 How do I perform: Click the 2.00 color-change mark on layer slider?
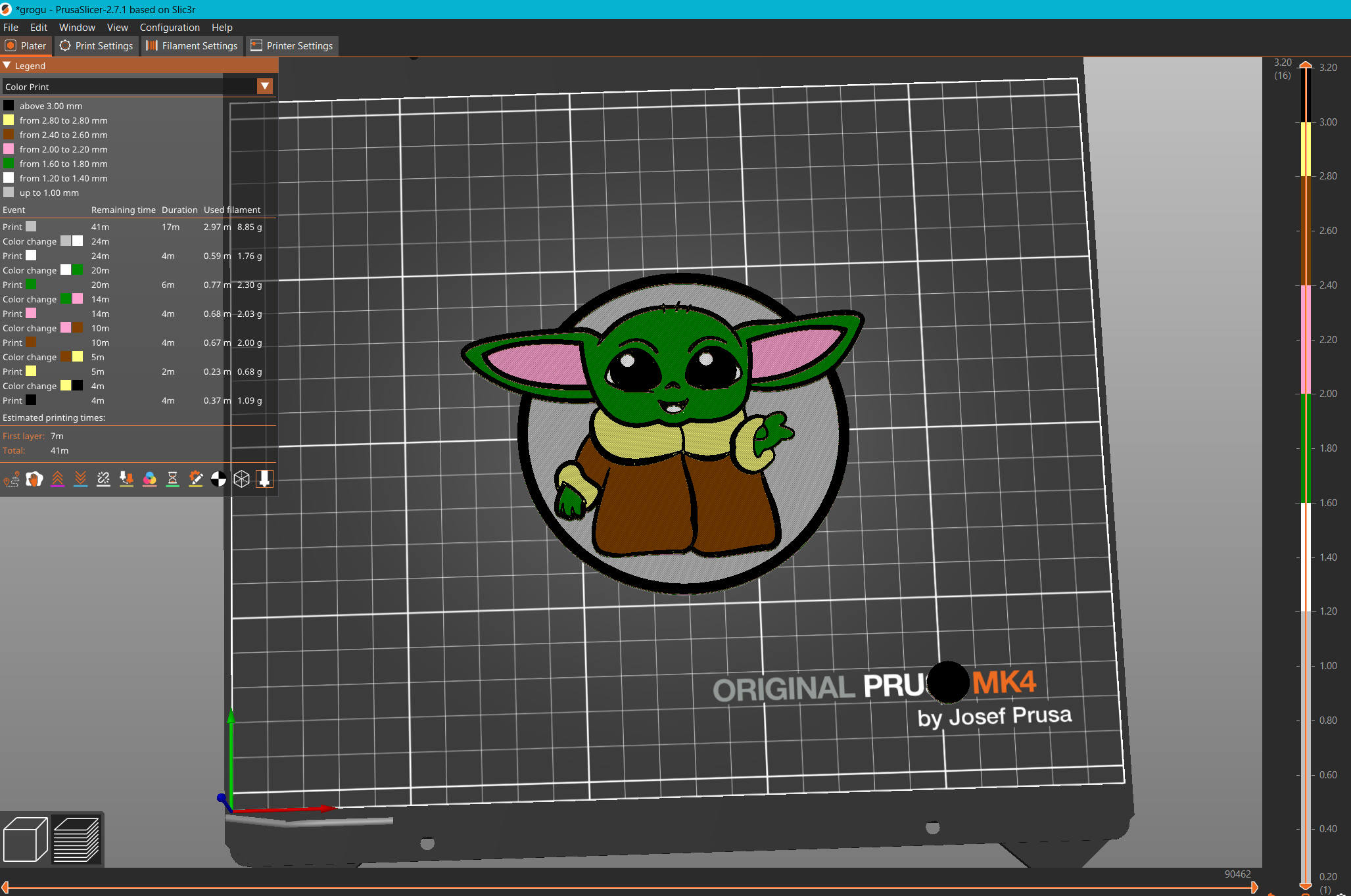(1306, 394)
